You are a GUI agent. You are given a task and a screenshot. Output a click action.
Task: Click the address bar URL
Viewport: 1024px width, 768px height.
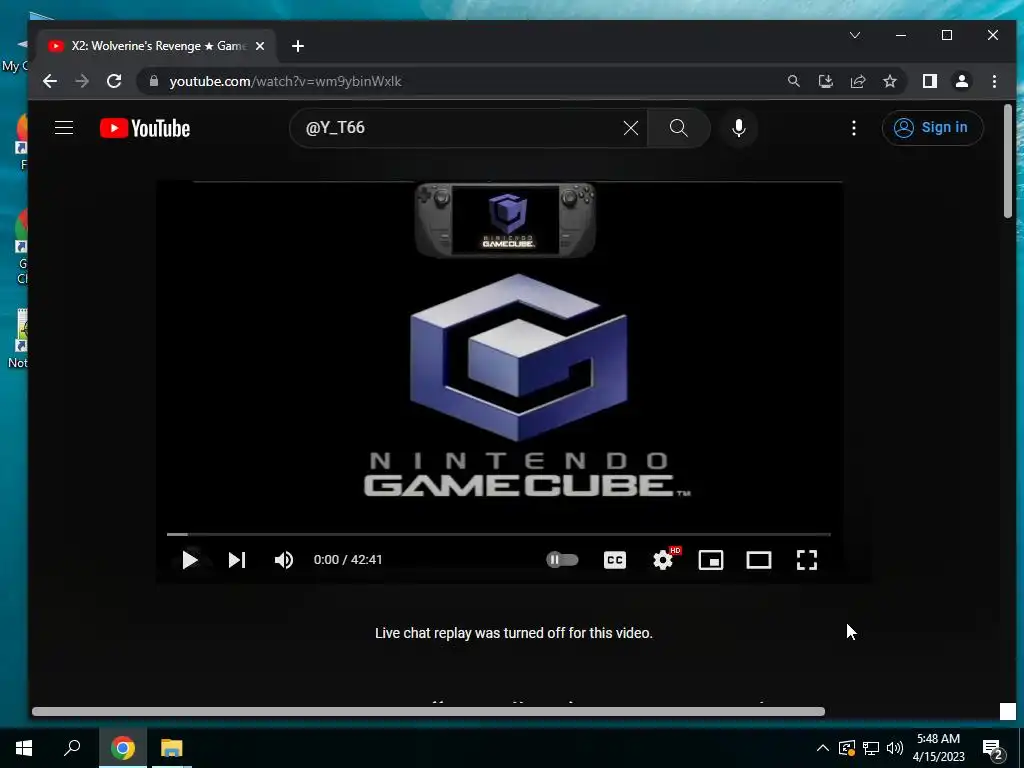(x=285, y=82)
